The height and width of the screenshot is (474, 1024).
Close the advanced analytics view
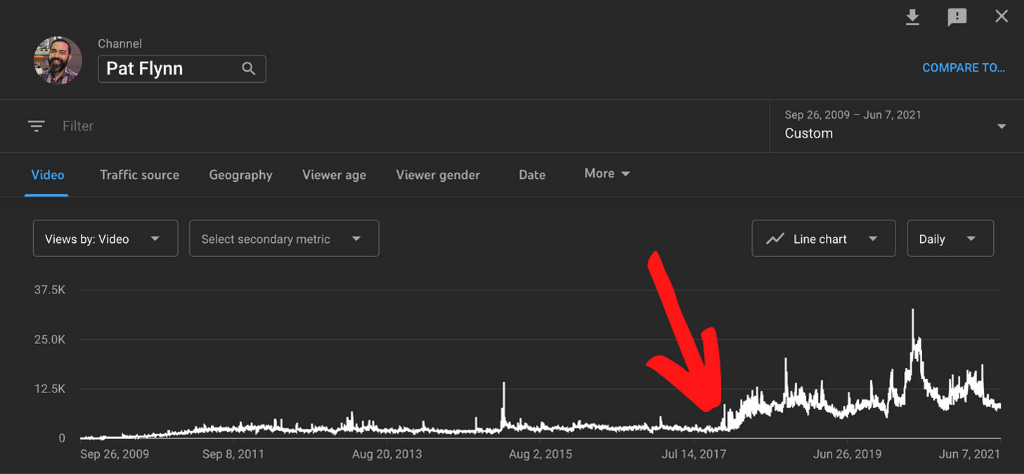(1001, 16)
